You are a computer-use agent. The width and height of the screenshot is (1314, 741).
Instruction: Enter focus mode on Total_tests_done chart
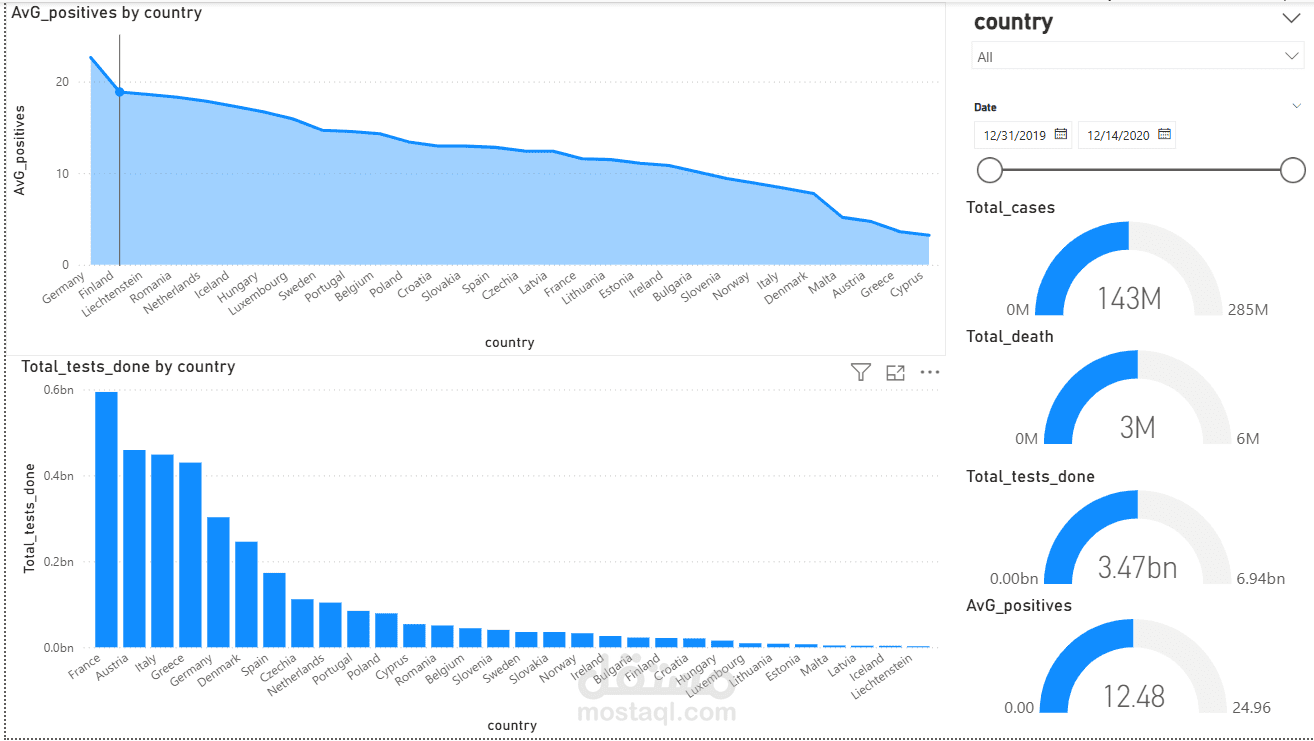(x=895, y=371)
